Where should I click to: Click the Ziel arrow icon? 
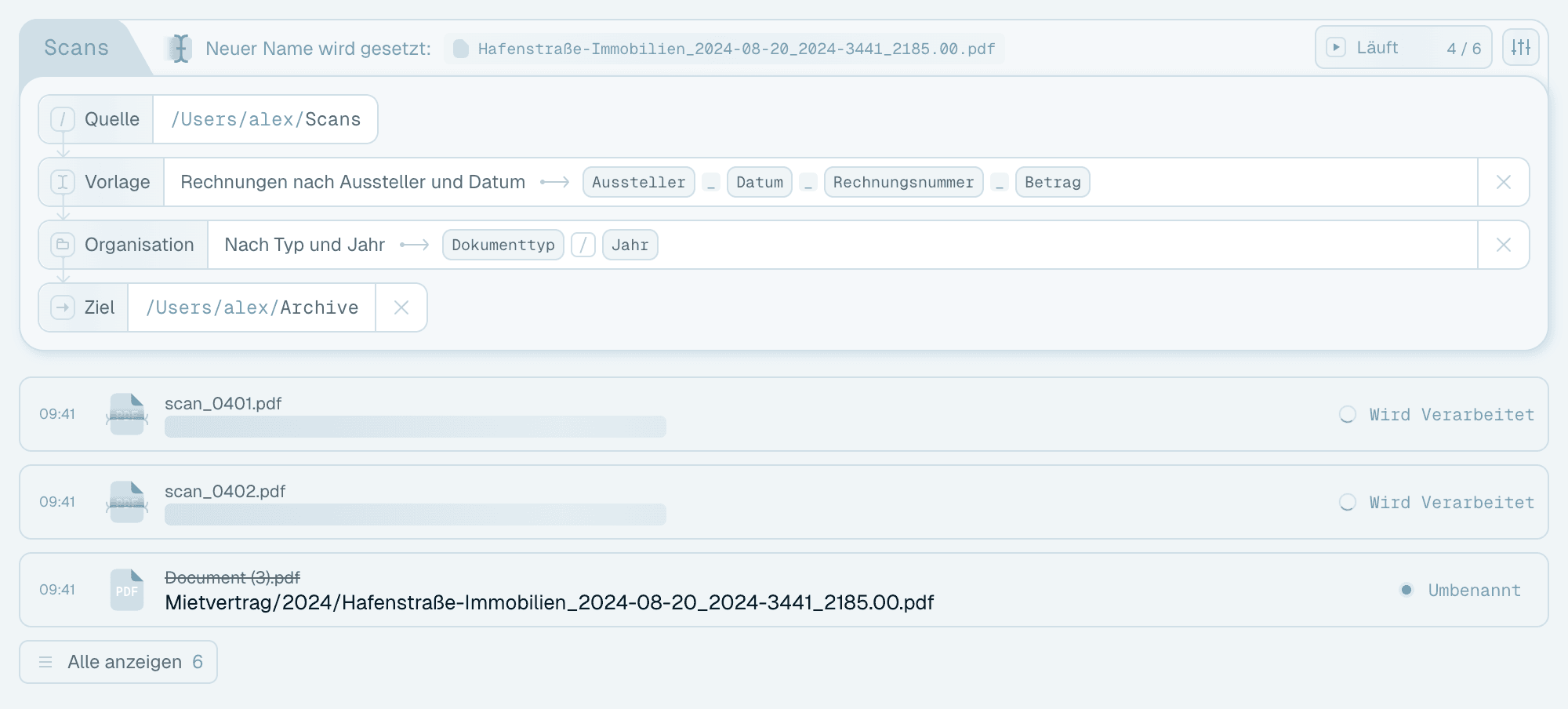click(63, 307)
